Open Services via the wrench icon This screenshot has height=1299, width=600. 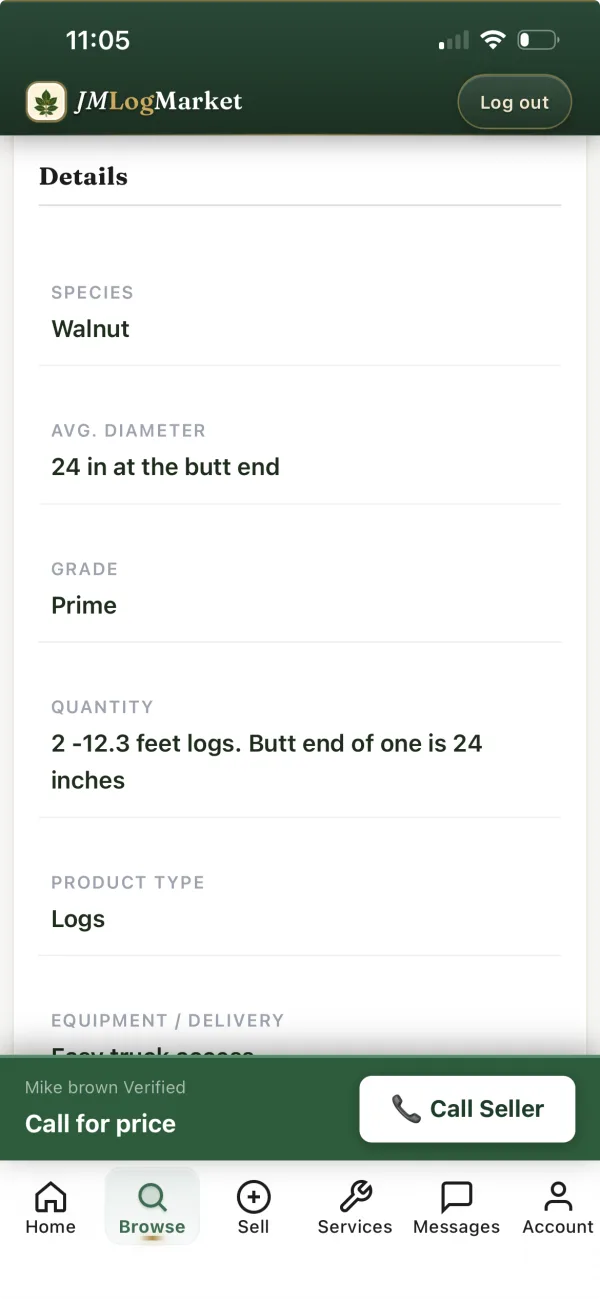pos(355,1196)
